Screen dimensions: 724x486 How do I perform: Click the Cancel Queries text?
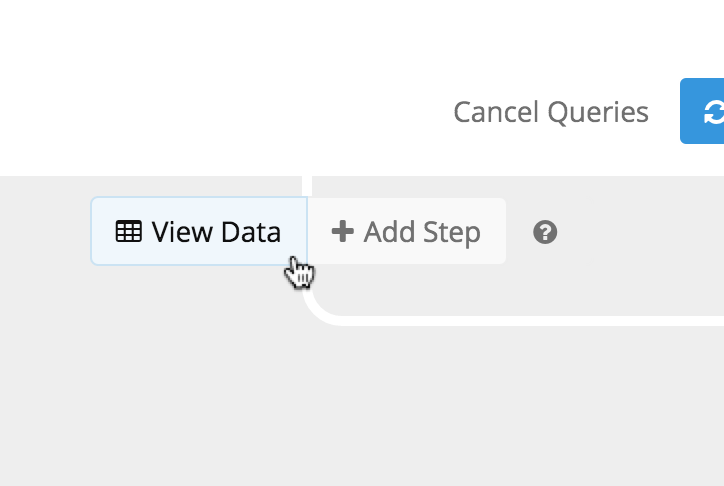pos(551,112)
